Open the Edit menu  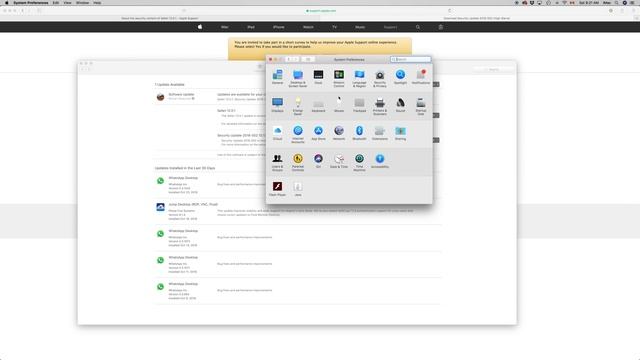pyautogui.click(x=56, y=3)
